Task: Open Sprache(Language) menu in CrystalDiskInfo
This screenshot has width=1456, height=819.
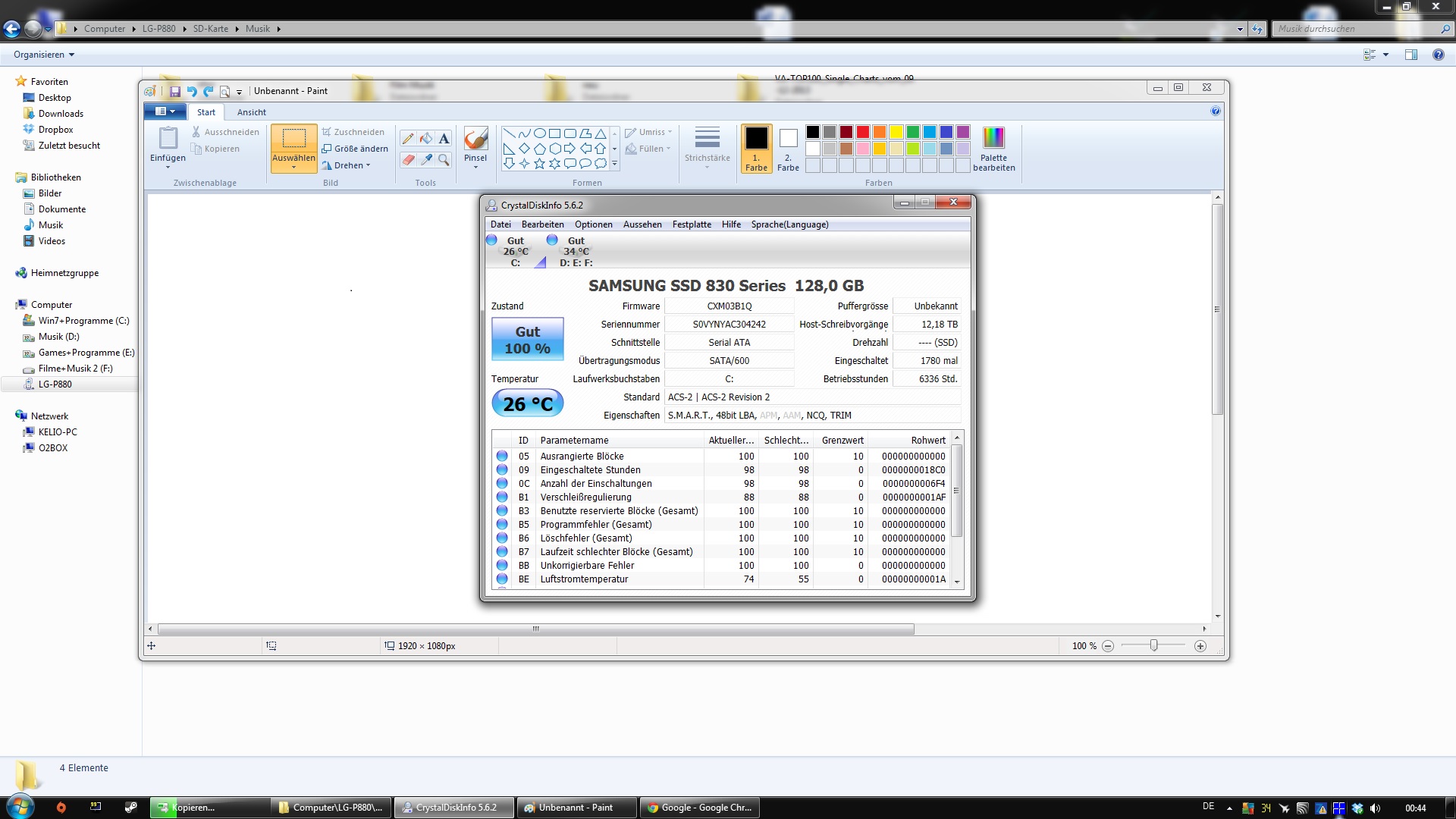Action: pos(789,224)
